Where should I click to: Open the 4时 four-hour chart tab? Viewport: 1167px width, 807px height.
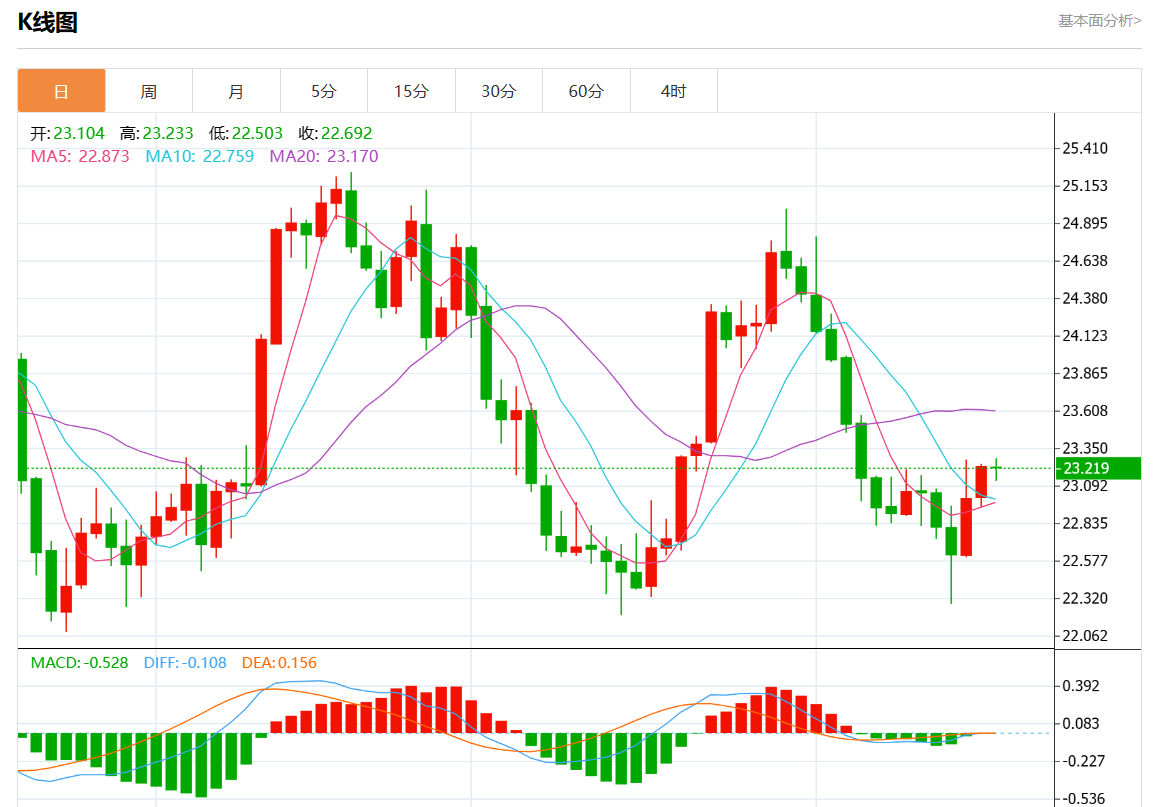[x=673, y=91]
